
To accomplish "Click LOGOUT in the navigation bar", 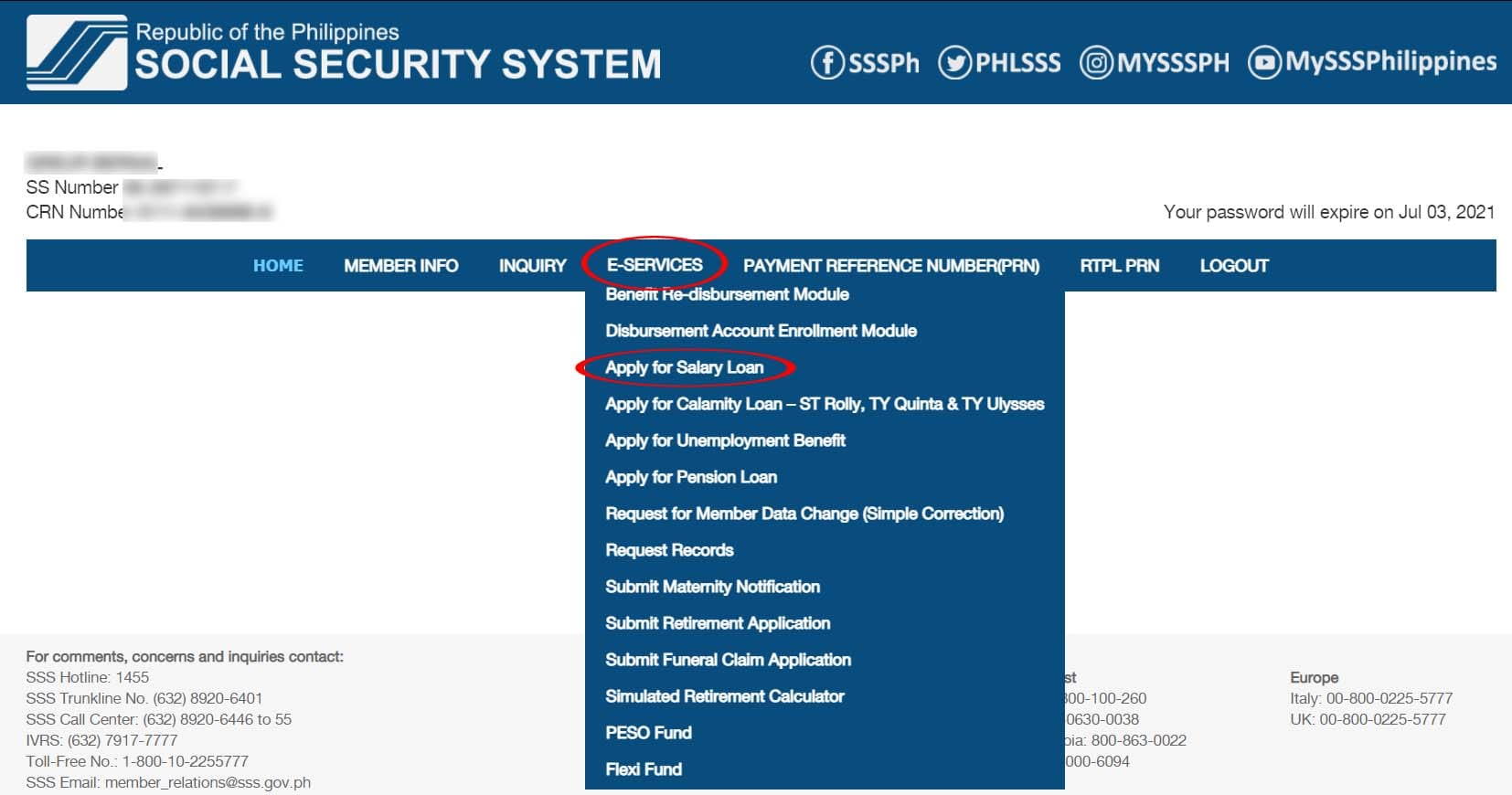I will 1234,266.
